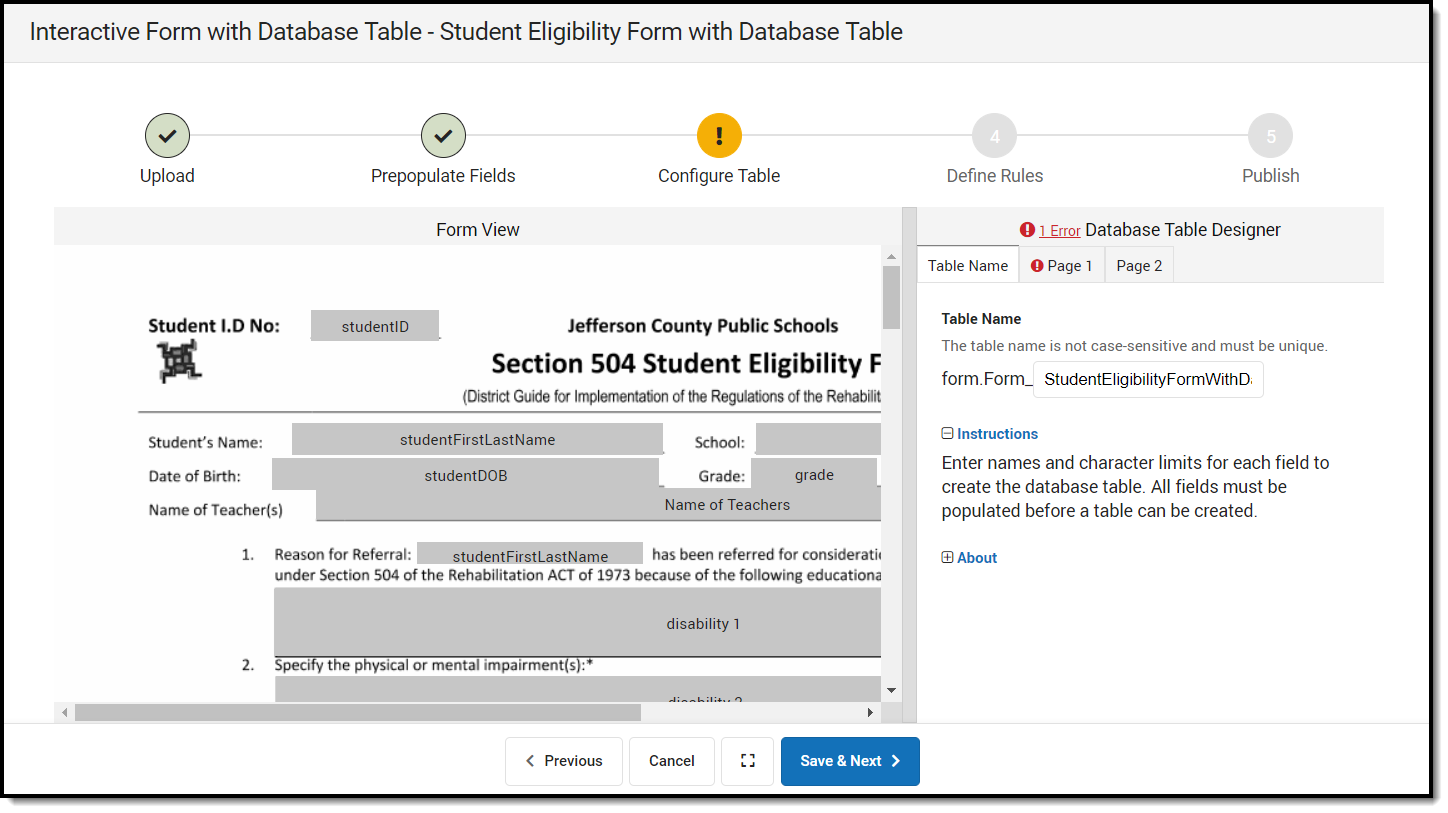Select the studentID field on the form
The width and height of the screenshot is (1448, 813).
[375, 325]
